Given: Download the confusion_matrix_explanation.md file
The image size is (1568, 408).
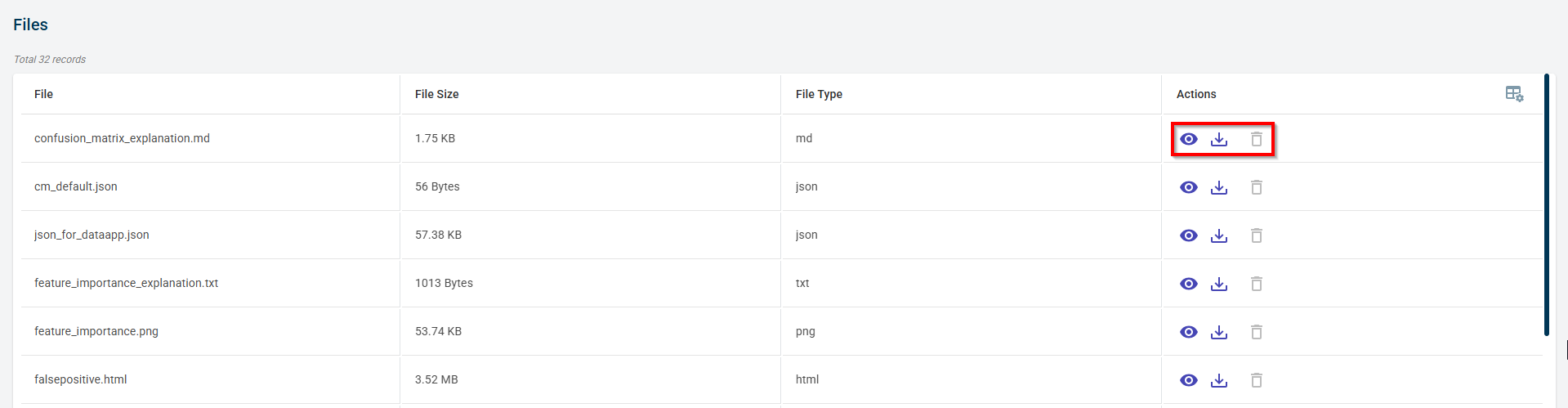Looking at the screenshot, I should click(x=1219, y=139).
